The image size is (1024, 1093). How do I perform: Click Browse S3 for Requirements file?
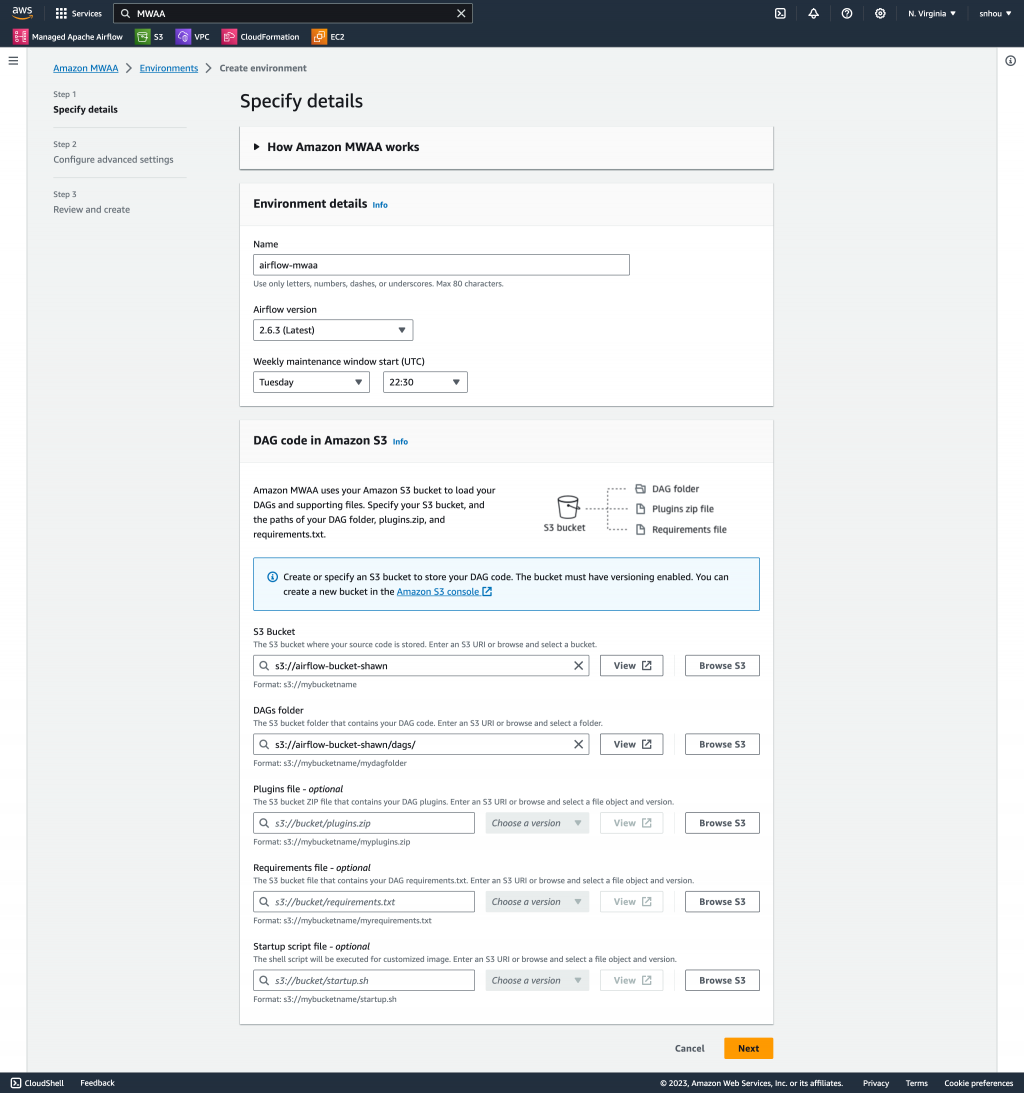point(722,902)
